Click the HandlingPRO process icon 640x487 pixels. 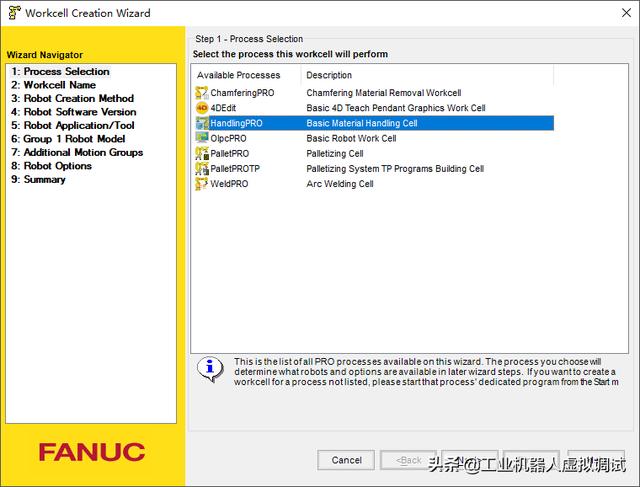(x=202, y=123)
